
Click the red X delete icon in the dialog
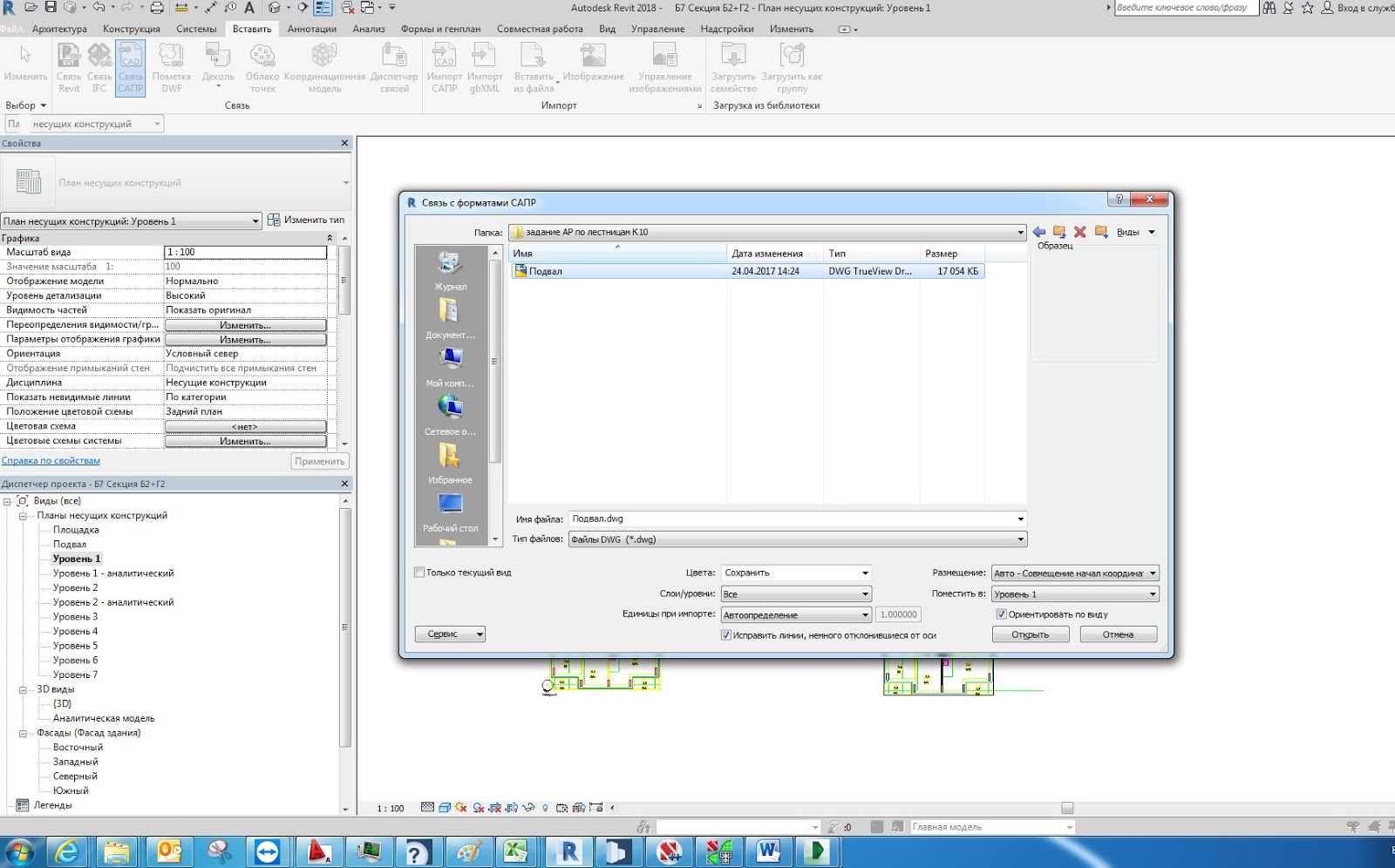tap(1080, 232)
